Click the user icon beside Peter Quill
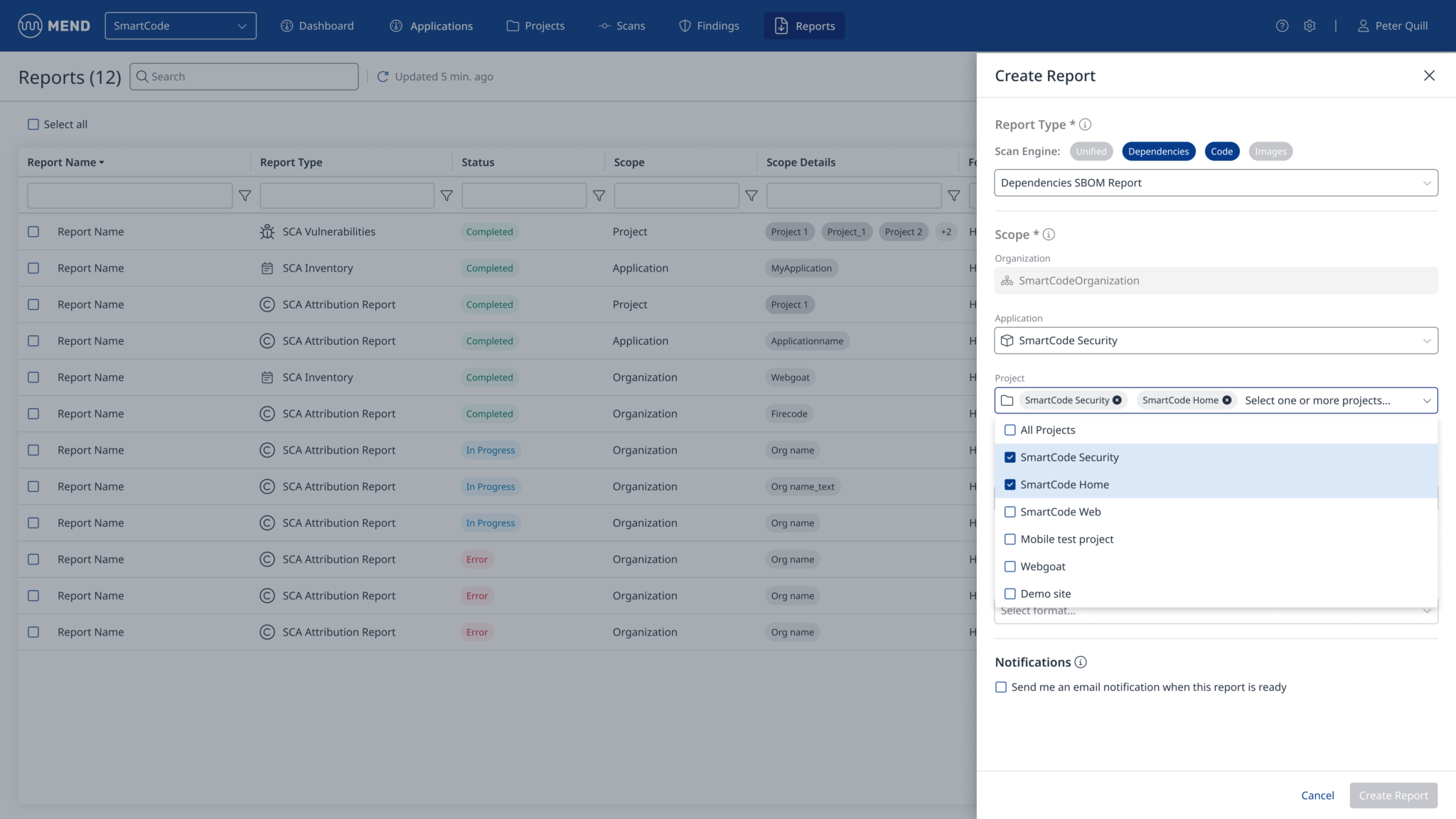The width and height of the screenshot is (1456, 819). point(1363,26)
